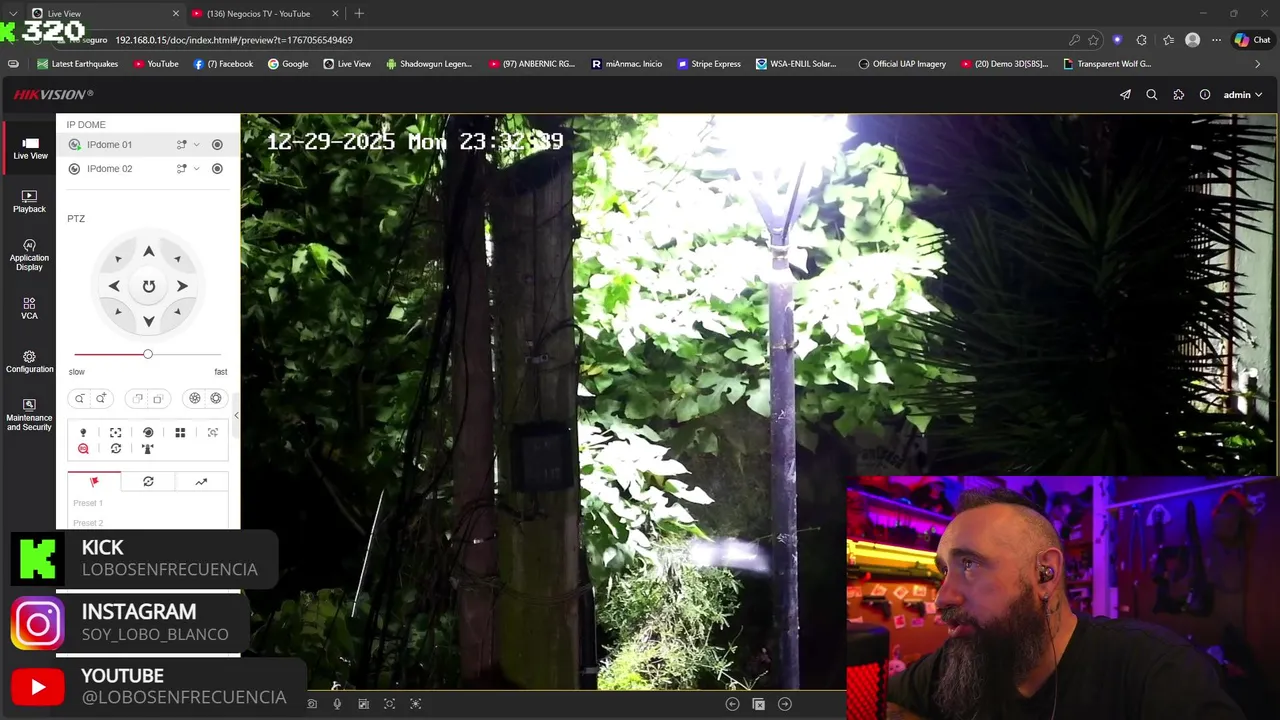Click the auxiliary focus icon
Image resolution: width=1280 pixels, height=720 pixels.
116,433
